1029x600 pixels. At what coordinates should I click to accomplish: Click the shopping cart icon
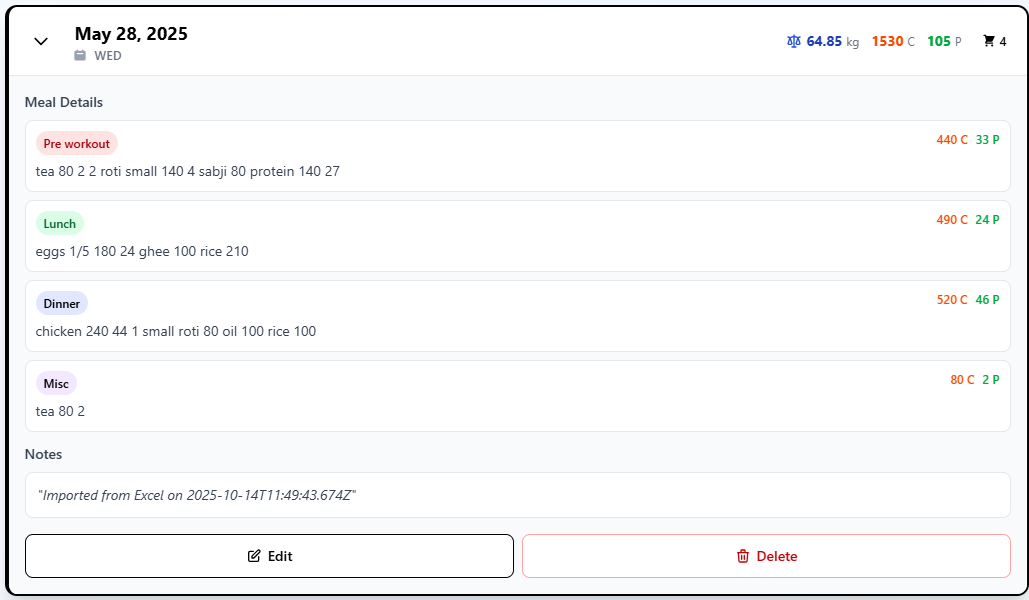989,42
